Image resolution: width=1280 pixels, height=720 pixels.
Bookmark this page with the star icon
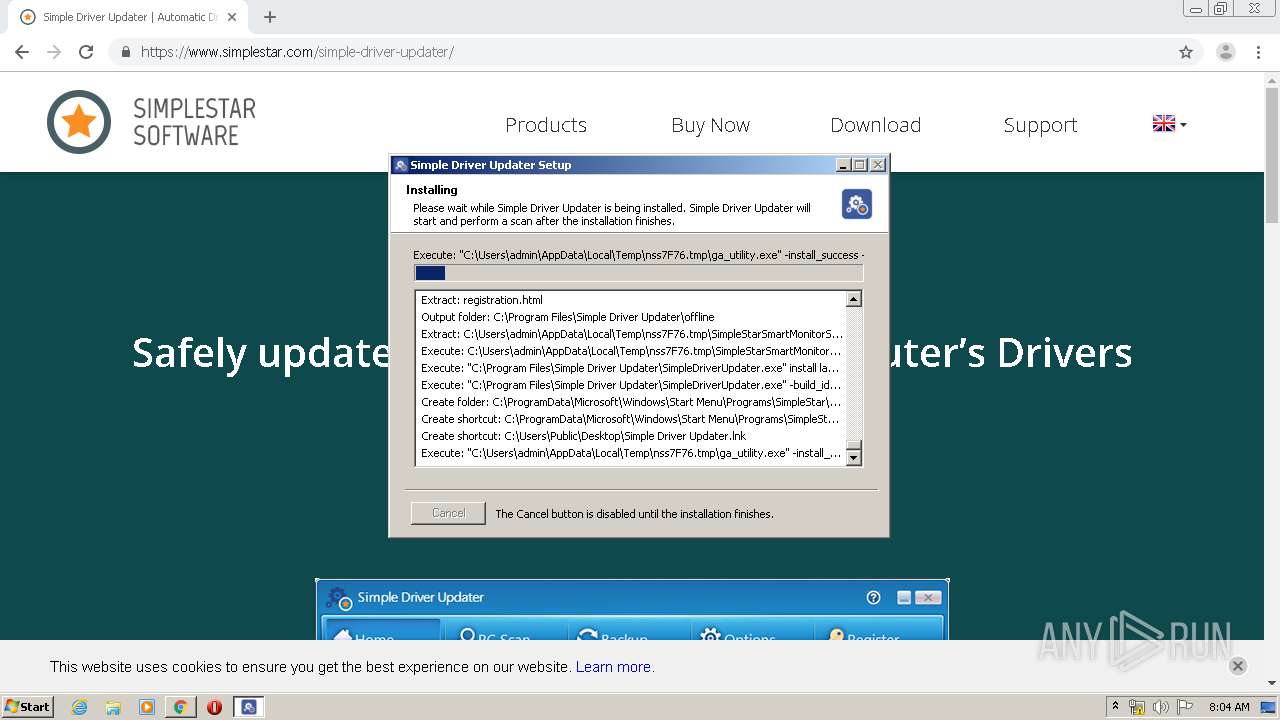(x=1186, y=52)
